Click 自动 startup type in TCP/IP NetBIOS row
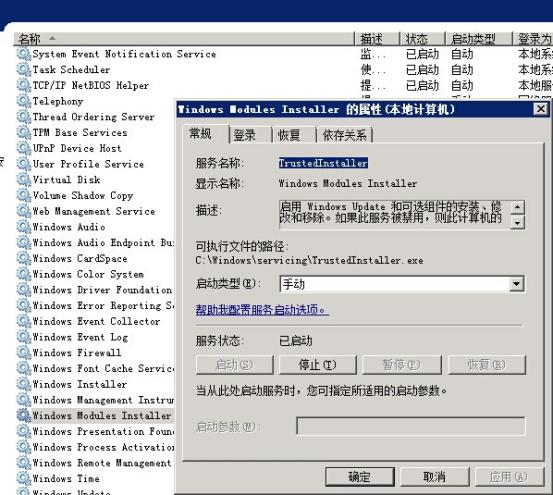The width and height of the screenshot is (553, 495). point(462,86)
